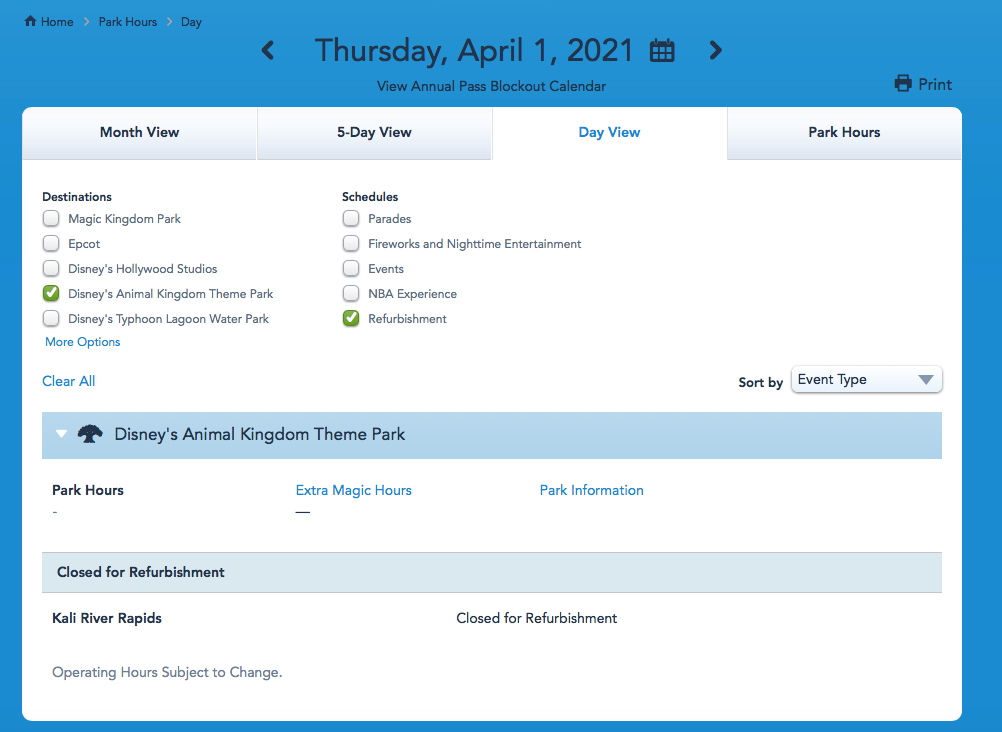Uncheck Disney's Animal Kingdom Theme Park
1002x732 pixels.
51,294
